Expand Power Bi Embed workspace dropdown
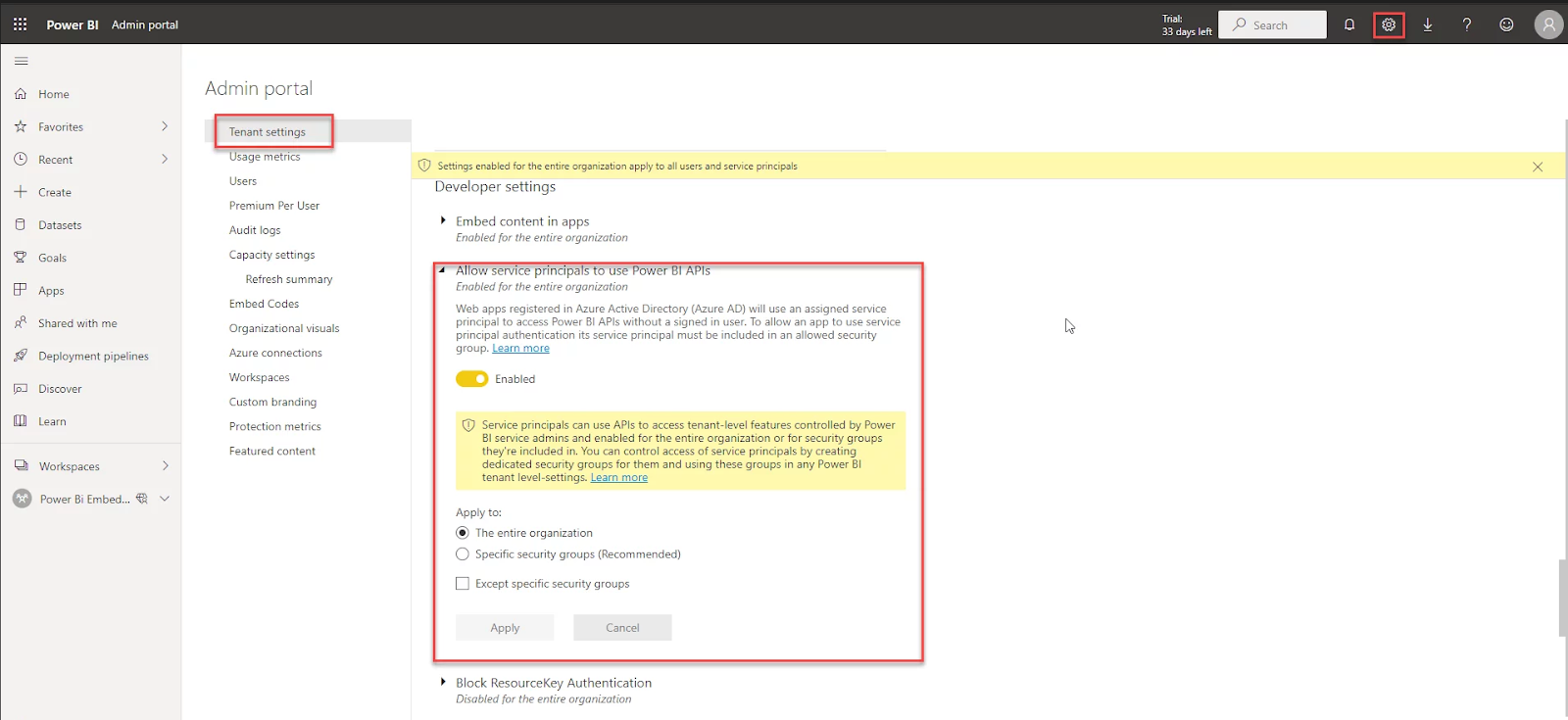This screenshot has width=1568, height=720. coord(165,499)
